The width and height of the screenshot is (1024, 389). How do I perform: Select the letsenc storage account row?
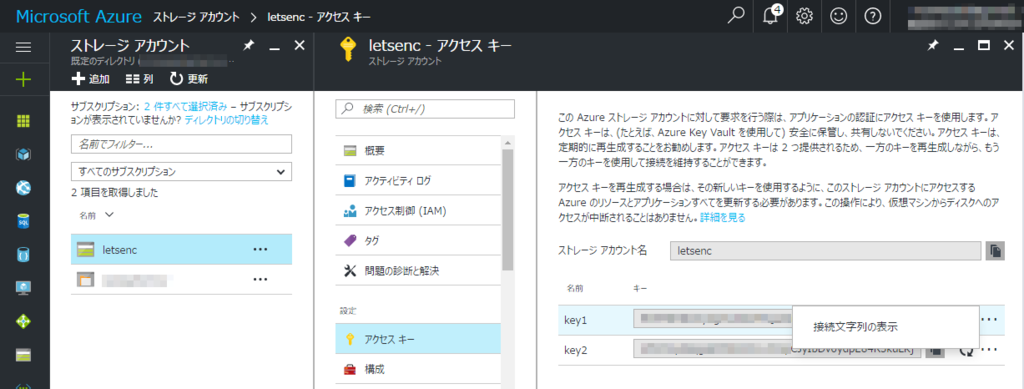[x=181, y=249]
